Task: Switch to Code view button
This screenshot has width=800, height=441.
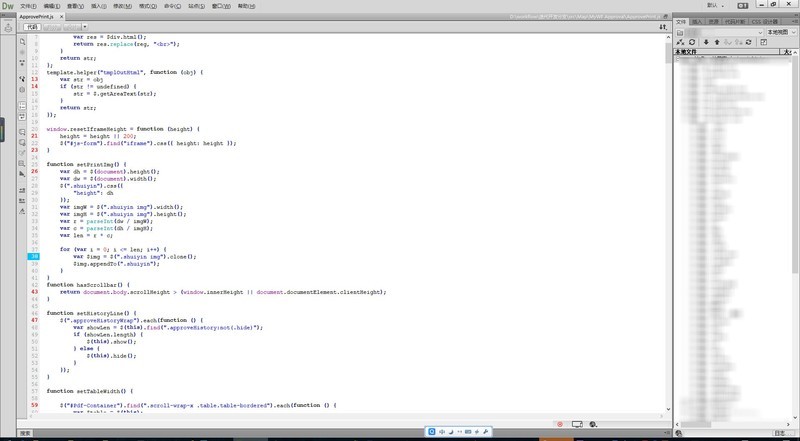Action: pyautogui.click(x=44, y=29)
